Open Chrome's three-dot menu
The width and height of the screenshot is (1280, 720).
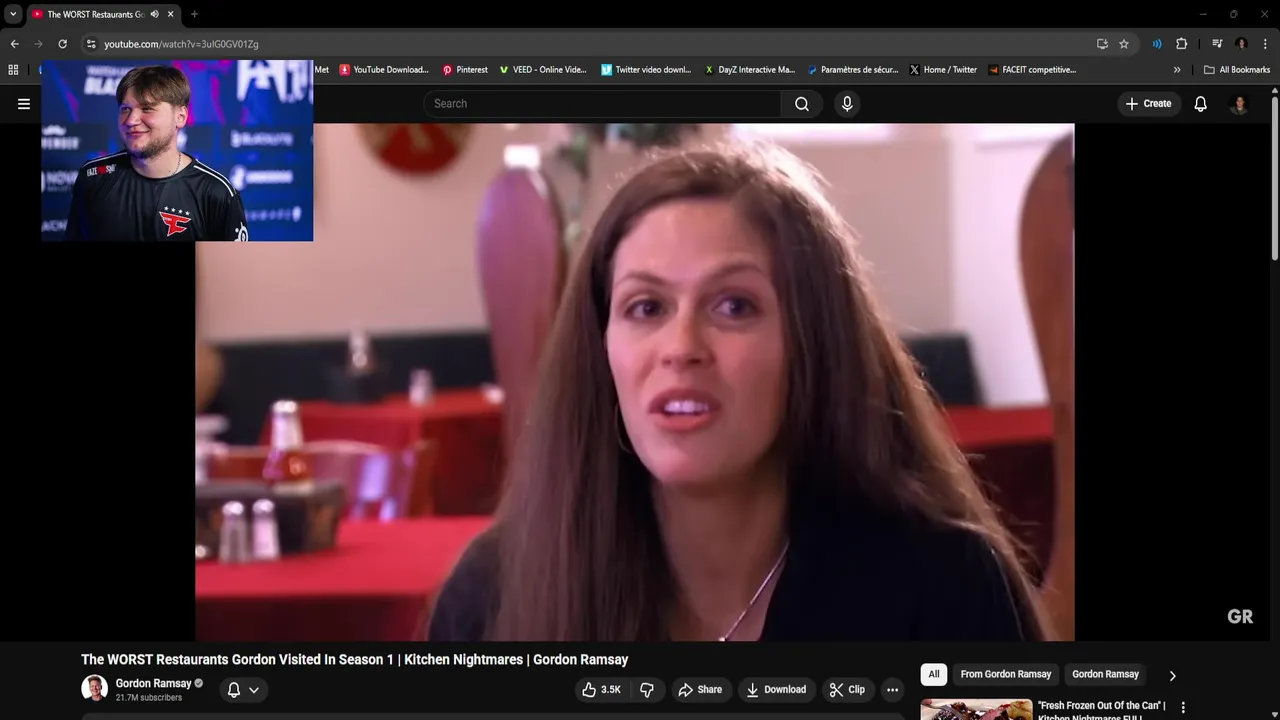click(1265, 44)
